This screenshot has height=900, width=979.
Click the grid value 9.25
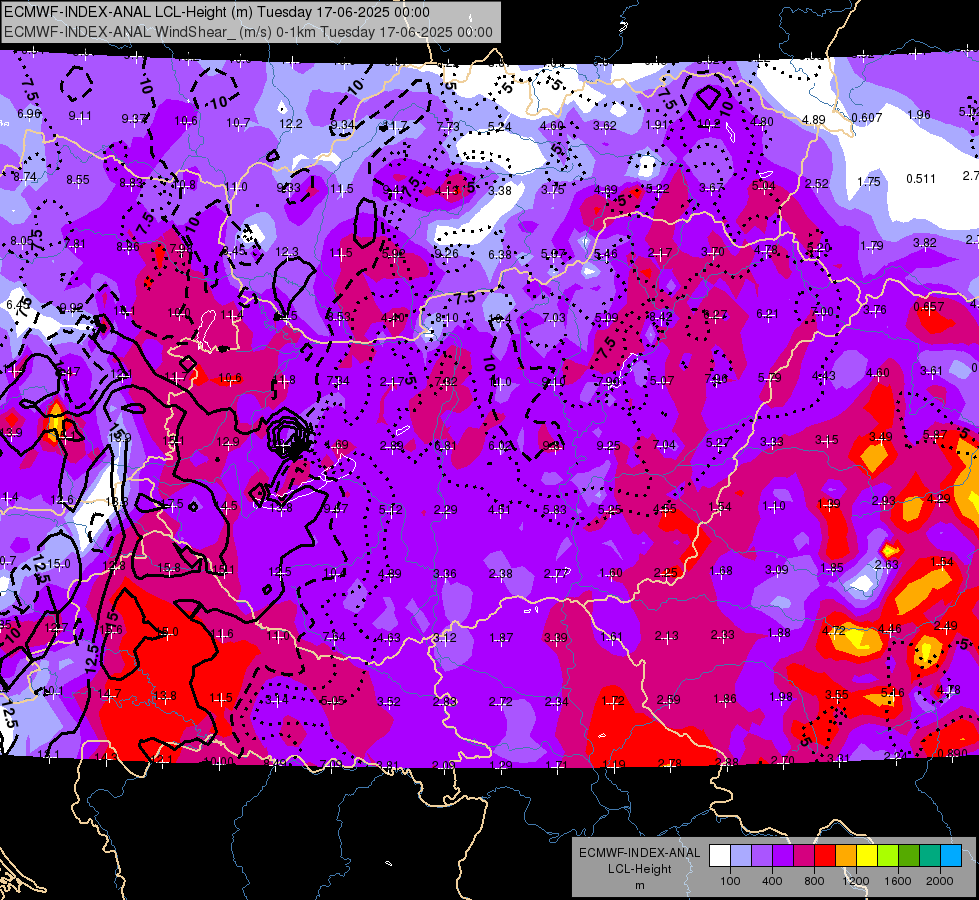point(609,445)
